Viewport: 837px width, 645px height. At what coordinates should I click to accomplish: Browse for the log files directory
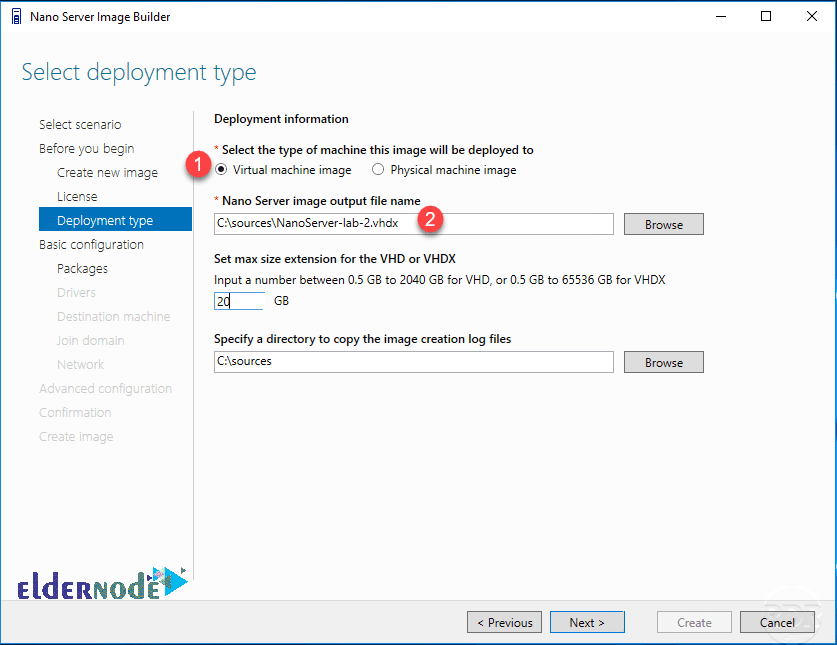pyautogui.click(x=664, y=362)
